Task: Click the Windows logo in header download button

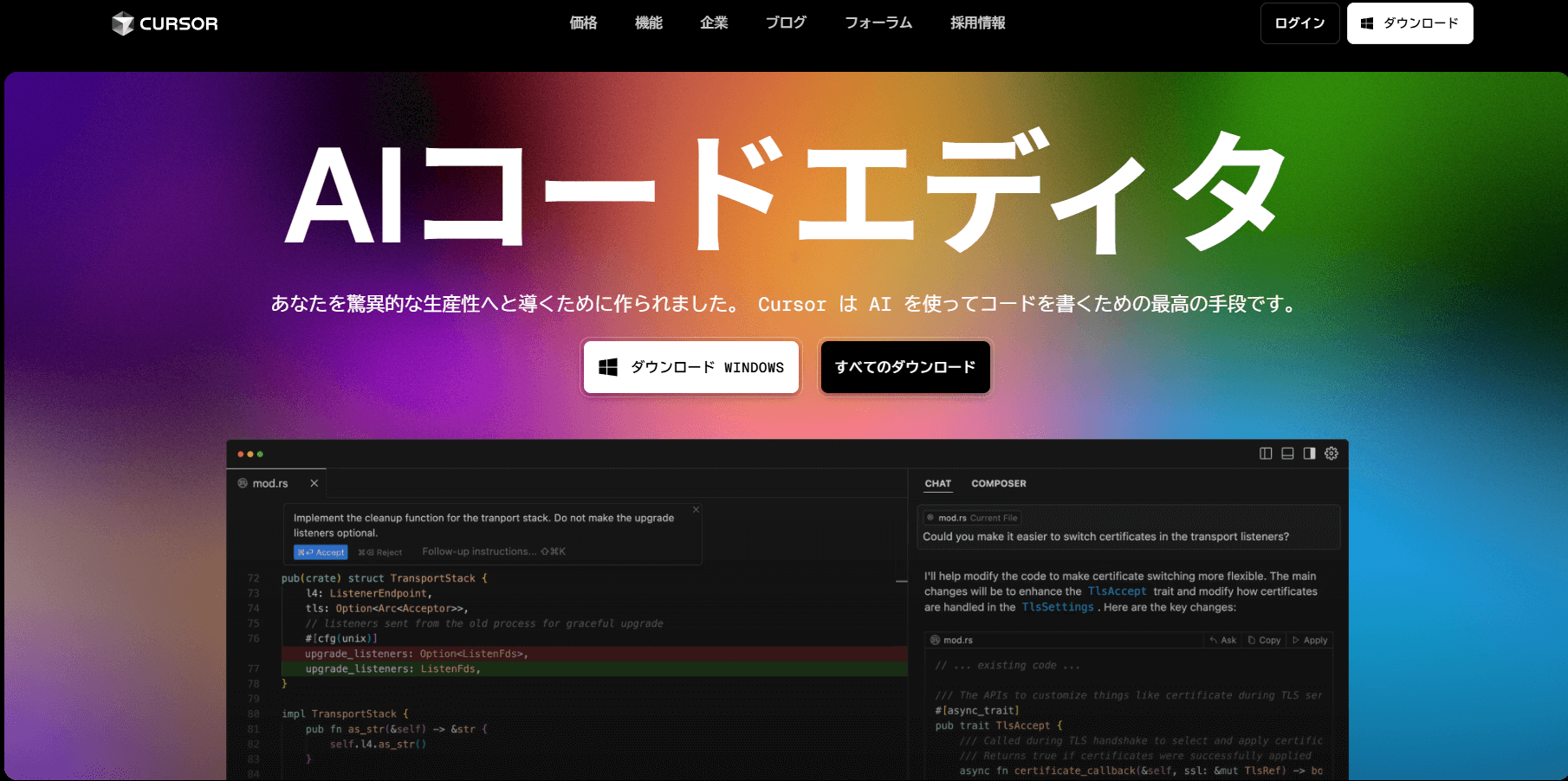Action: (x=1367, y=23)
